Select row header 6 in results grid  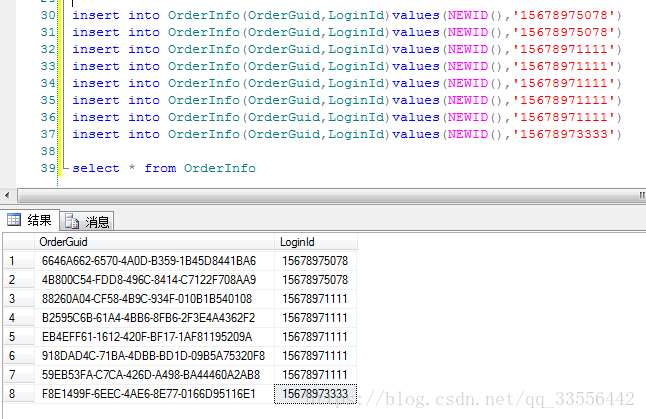19,356
